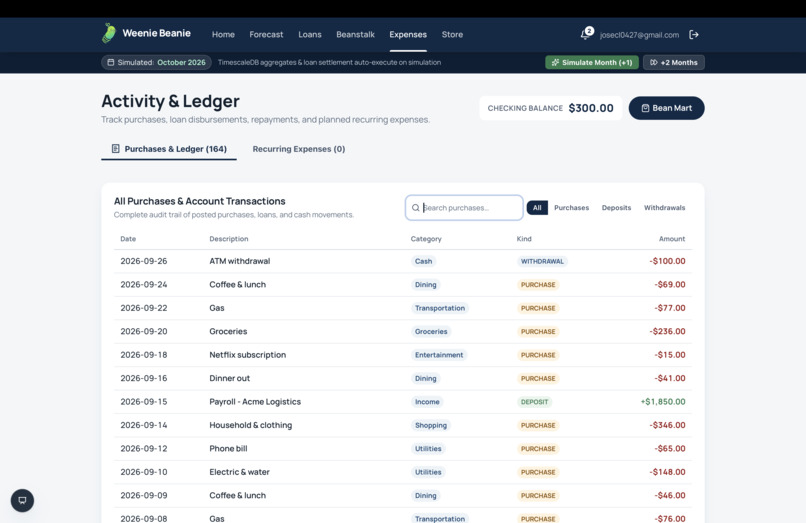The width and height of the screenshot is (806, 523).
Task: Filter by Withdrawals
Action: coord(665,208)
